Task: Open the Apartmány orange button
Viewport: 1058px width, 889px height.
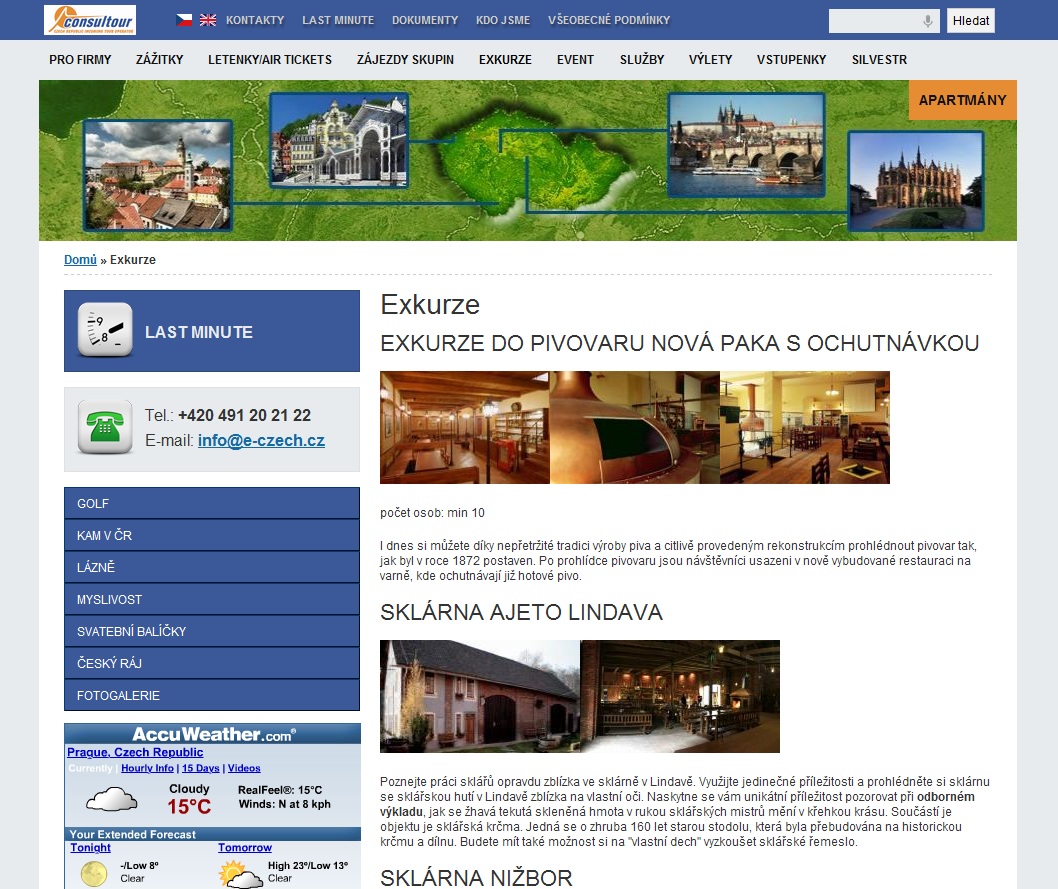Action: pos(962,100)
